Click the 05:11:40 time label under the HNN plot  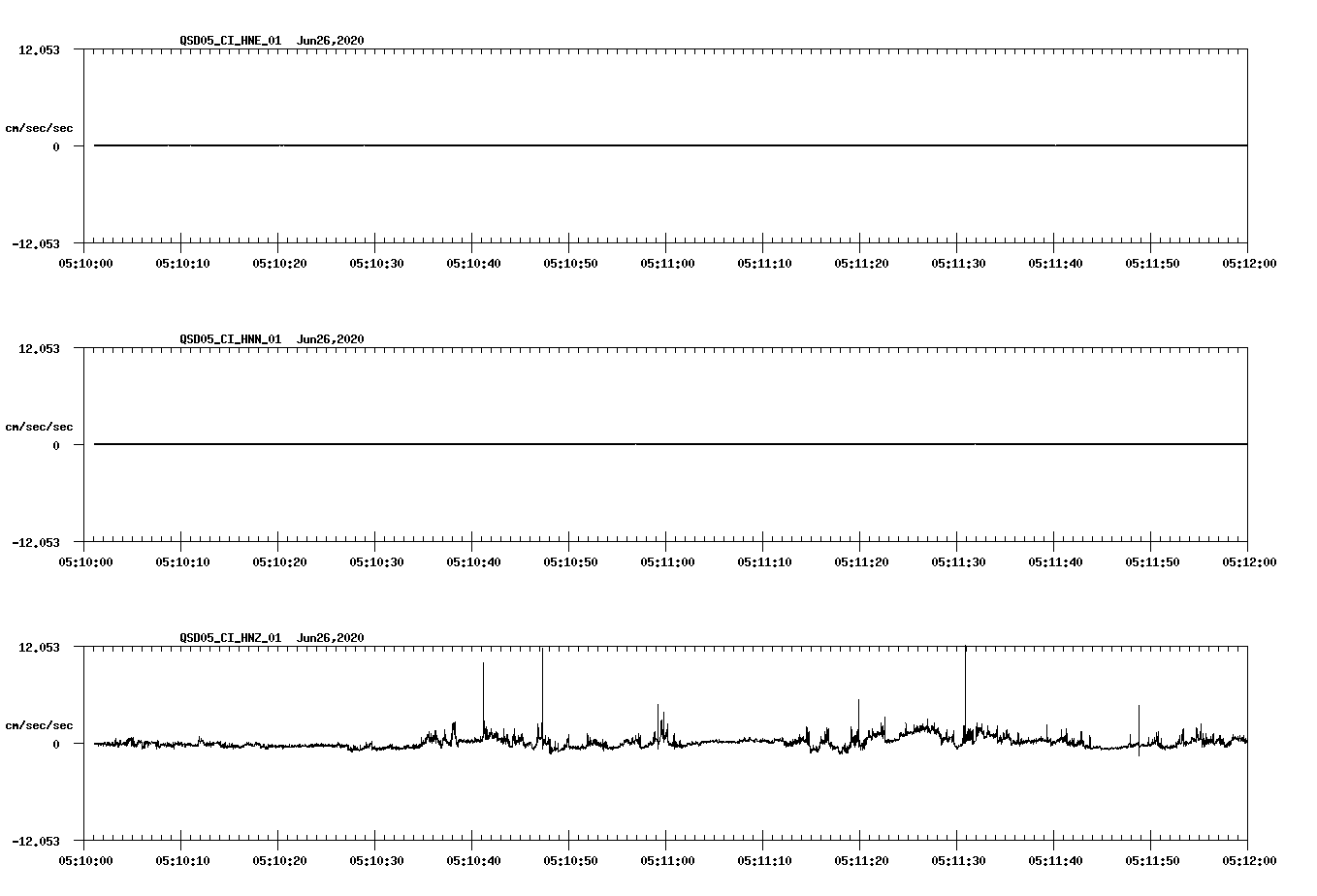click(1055, 561)
